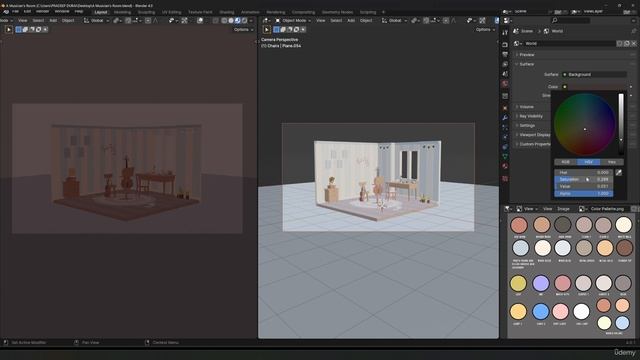Viewport: 640px width, 360px height.
Task: Toggle X-ray in the left viewport
Action: click(x=216, y=20)
